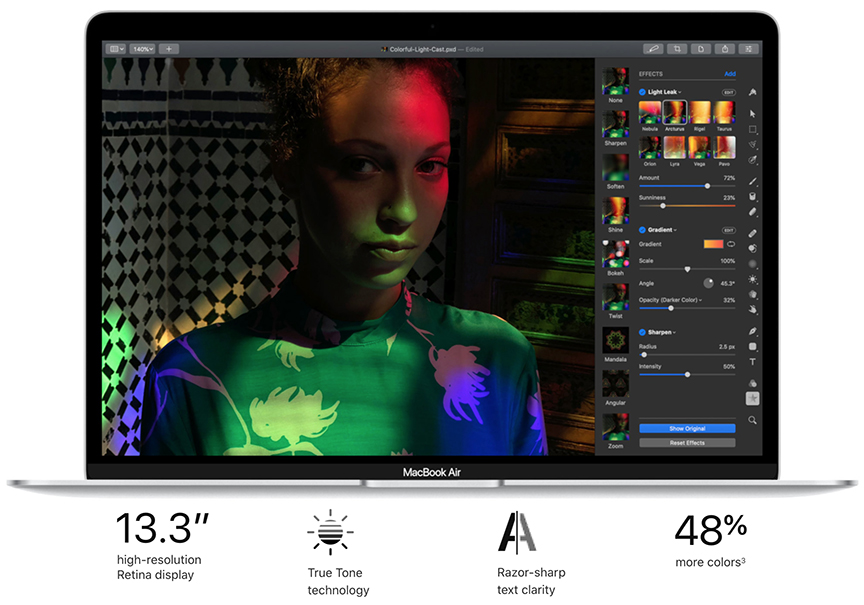Click the highlighted Effects star tool
Image resolution: width=864 pixels, height=605 pixels.
pyautogui.click(x=752, y=398)
